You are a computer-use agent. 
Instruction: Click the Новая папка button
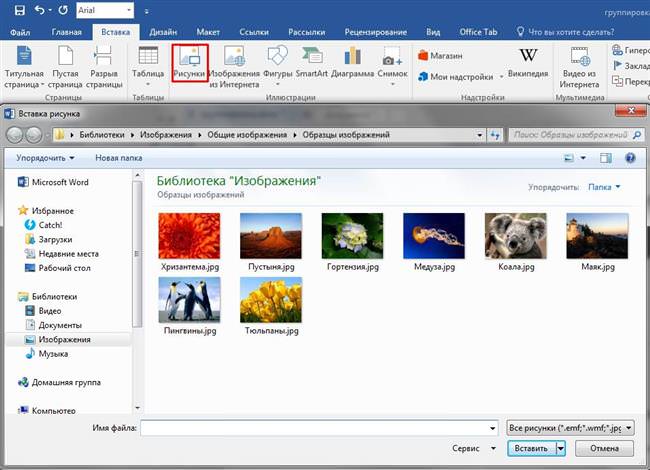pos(119,158)
